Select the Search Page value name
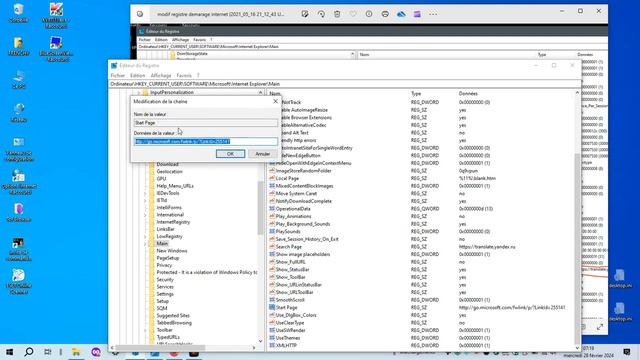This screenshot has height=360, width=640. point(289,247)
